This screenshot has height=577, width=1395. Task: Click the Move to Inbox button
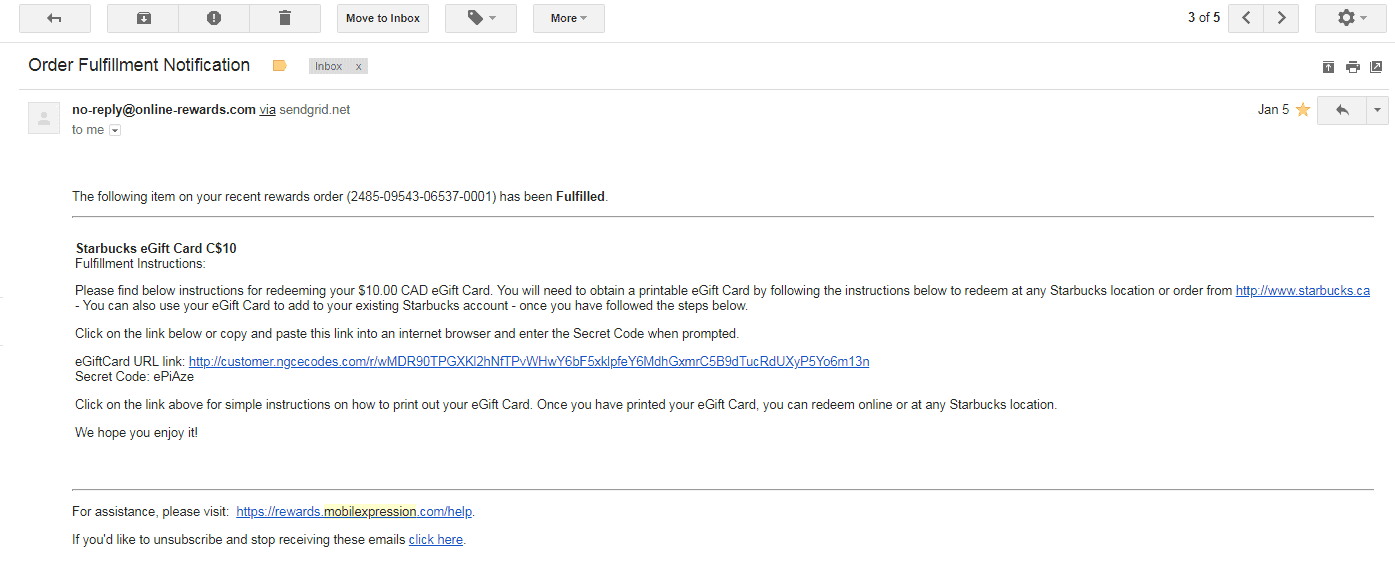[383, 18]
